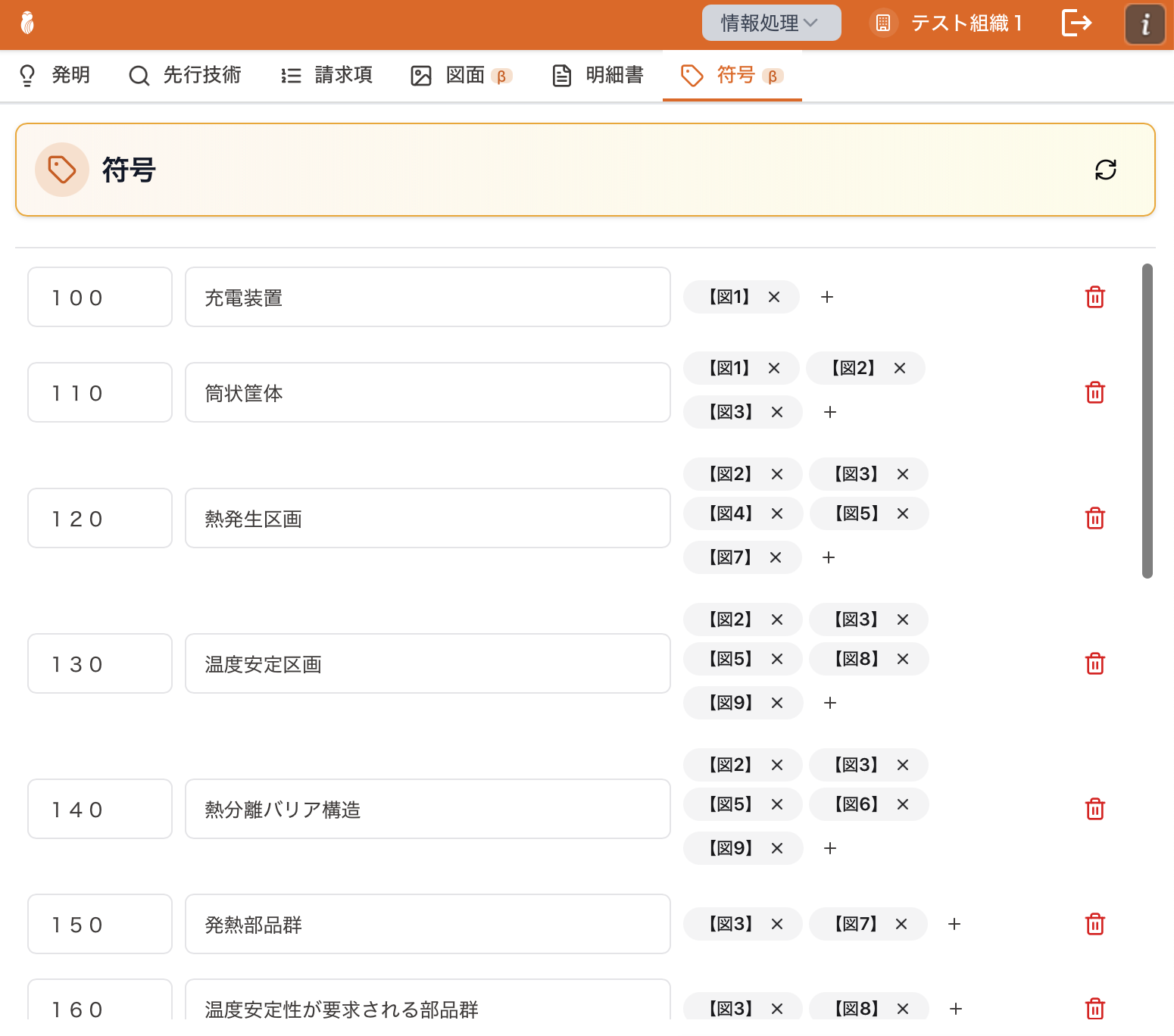The height and width of the screenshot is (1036, 1174).
Task: Remove 【図6】 tag from 熱分離バリア構造 row
Action: [903, 804]
